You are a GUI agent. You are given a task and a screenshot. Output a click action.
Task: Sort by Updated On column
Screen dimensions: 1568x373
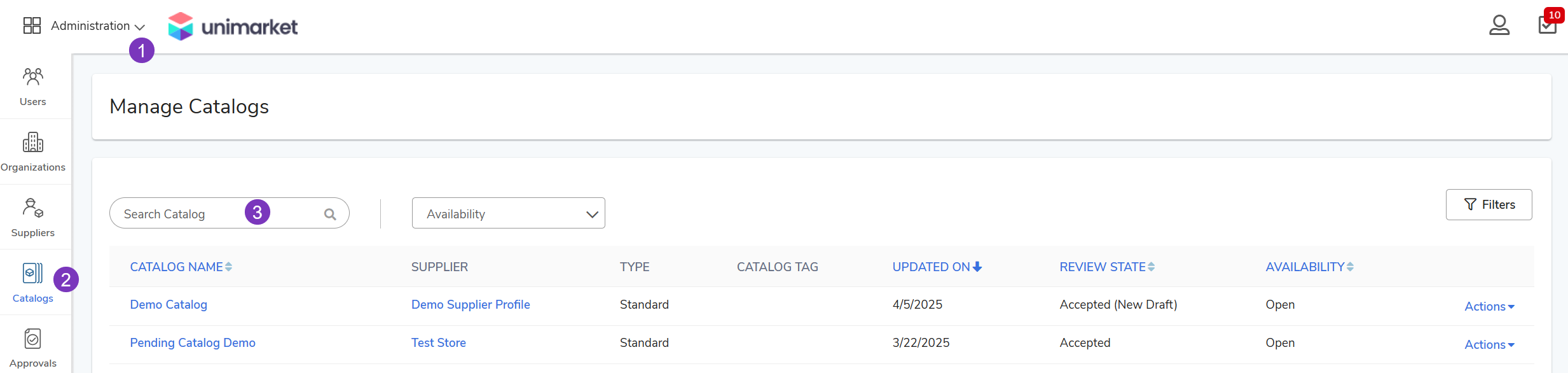coord(937,267)
